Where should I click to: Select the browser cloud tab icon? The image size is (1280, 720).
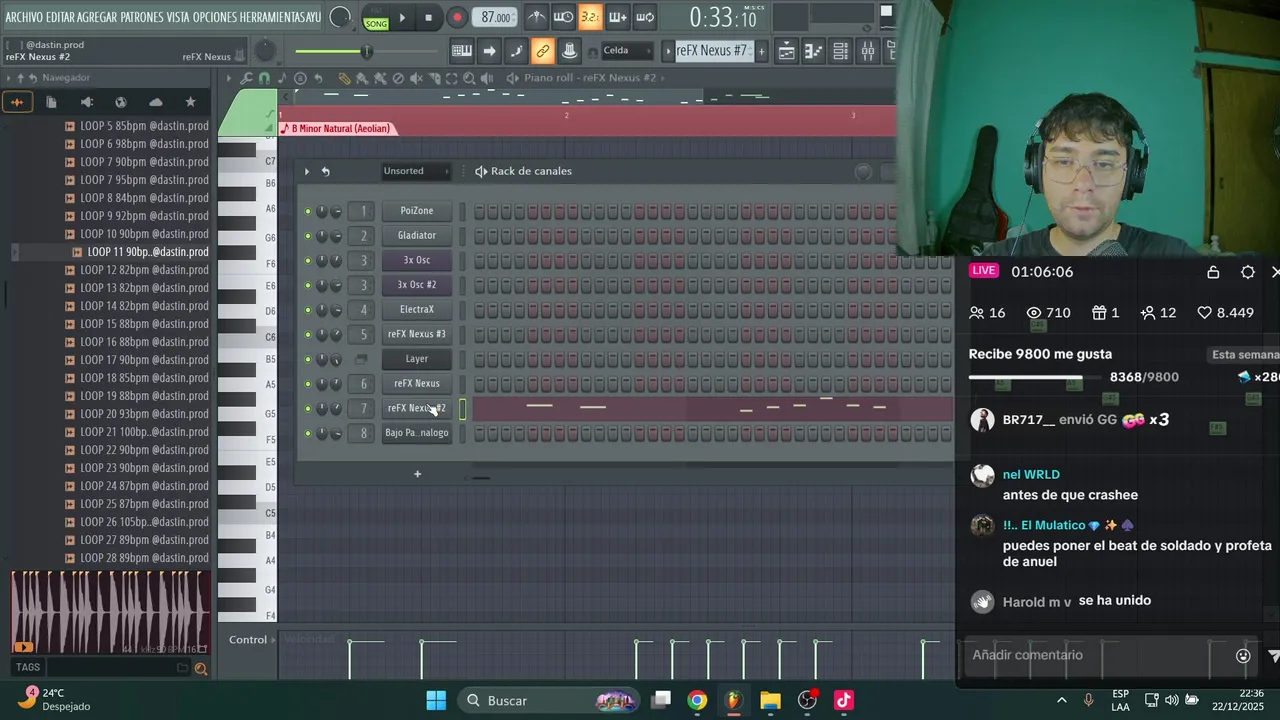point(155,102)
